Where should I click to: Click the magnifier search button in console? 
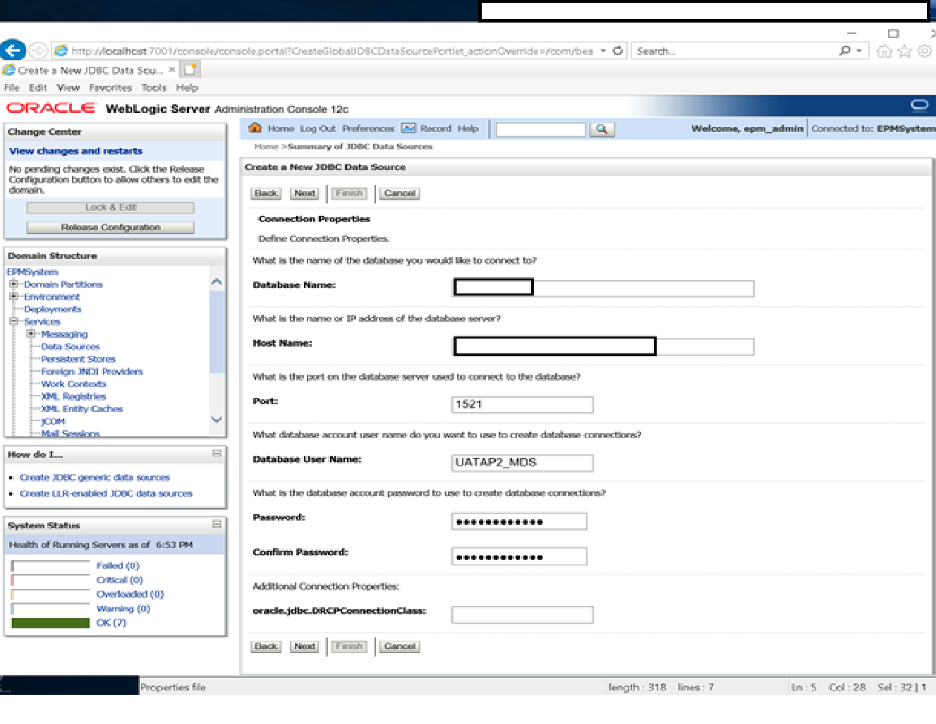tap(602, 129)
